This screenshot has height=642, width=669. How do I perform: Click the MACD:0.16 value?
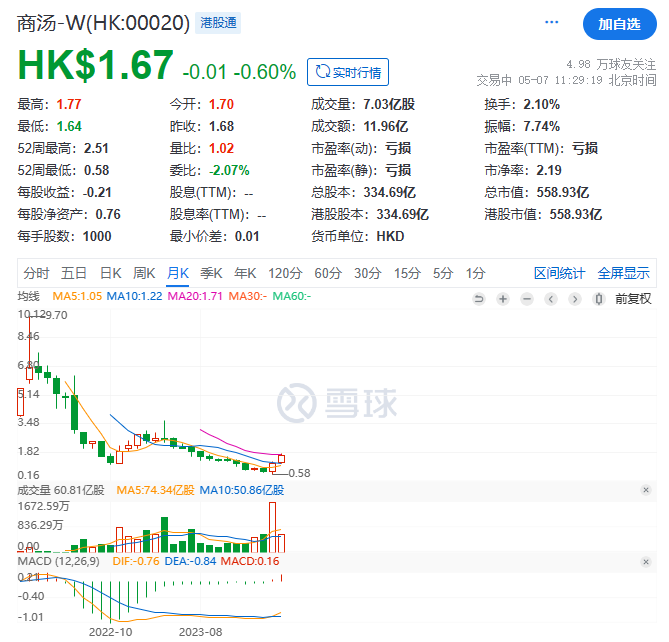pyautogui.click(x=250, y=561)
